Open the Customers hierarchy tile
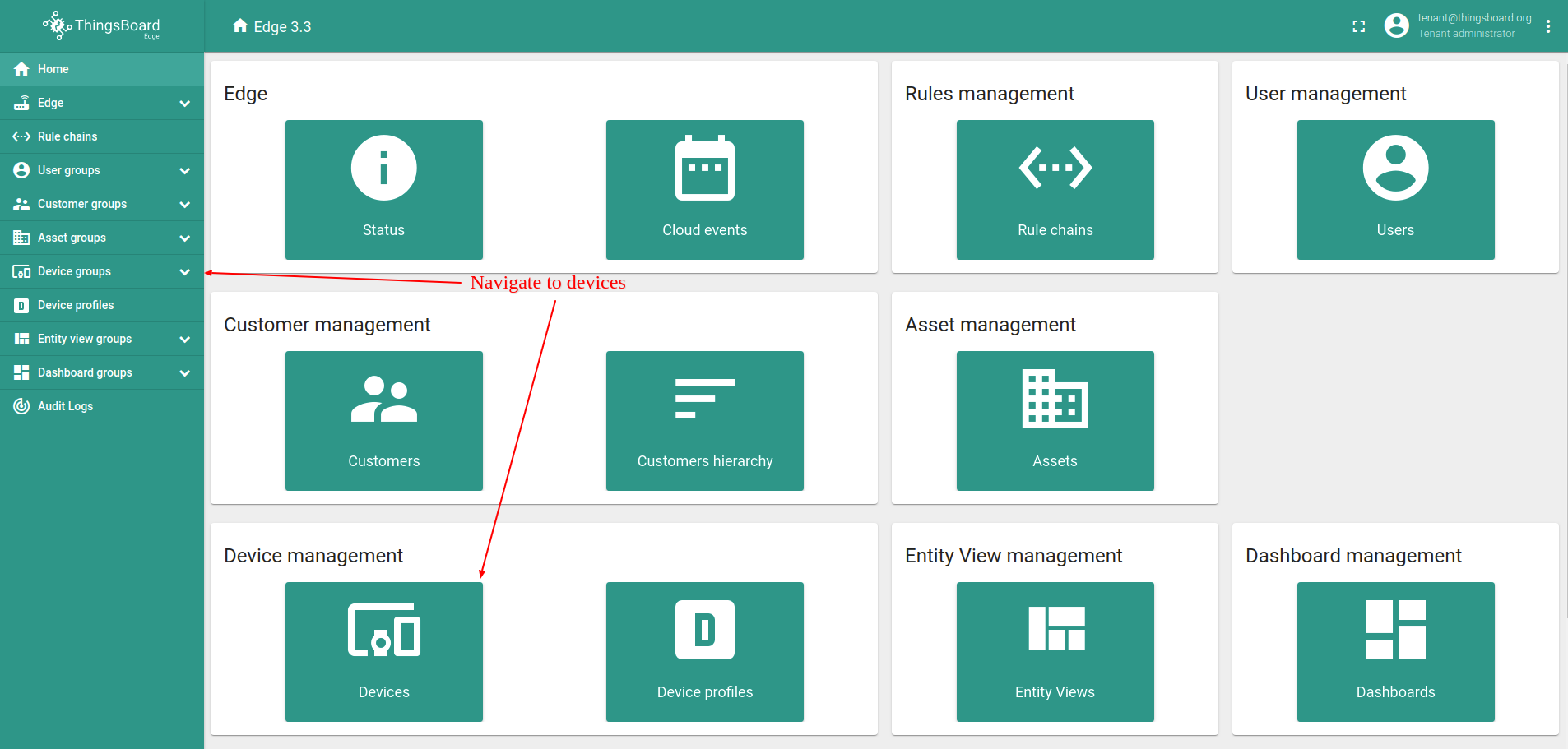Viewport: 1568px width, 749px height. 704,421
